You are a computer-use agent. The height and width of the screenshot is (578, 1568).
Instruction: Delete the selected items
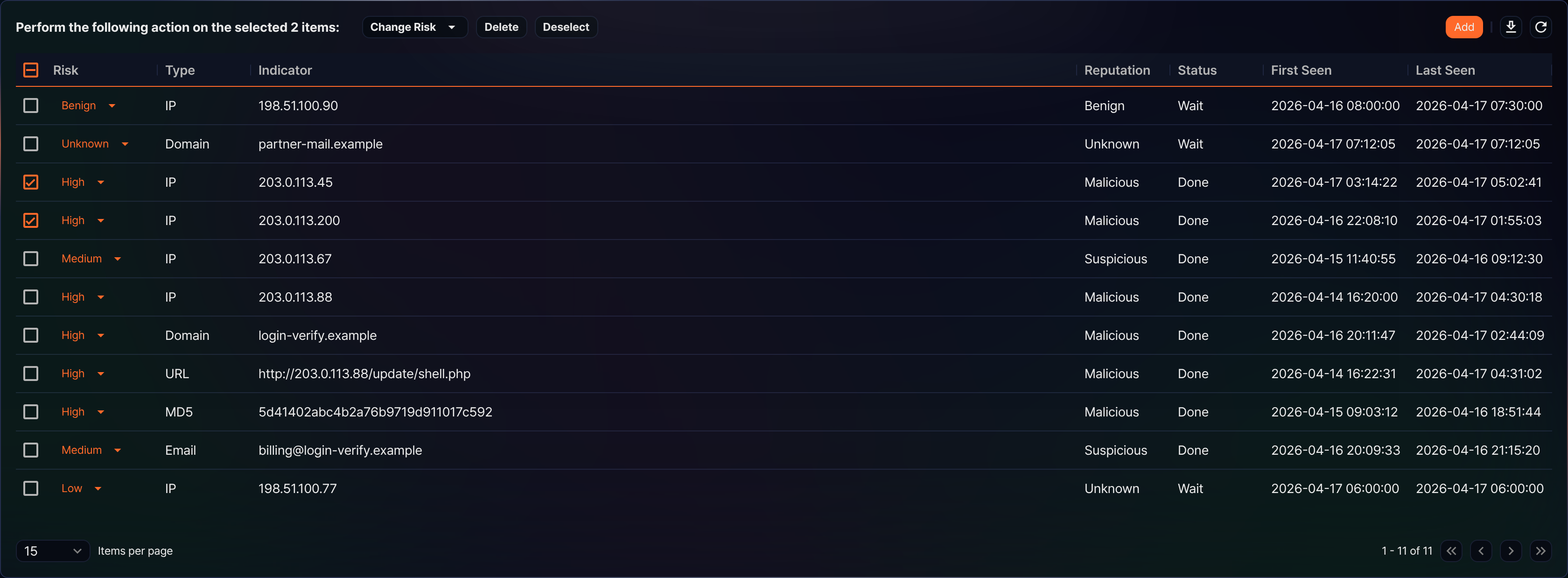click(501, 27)
